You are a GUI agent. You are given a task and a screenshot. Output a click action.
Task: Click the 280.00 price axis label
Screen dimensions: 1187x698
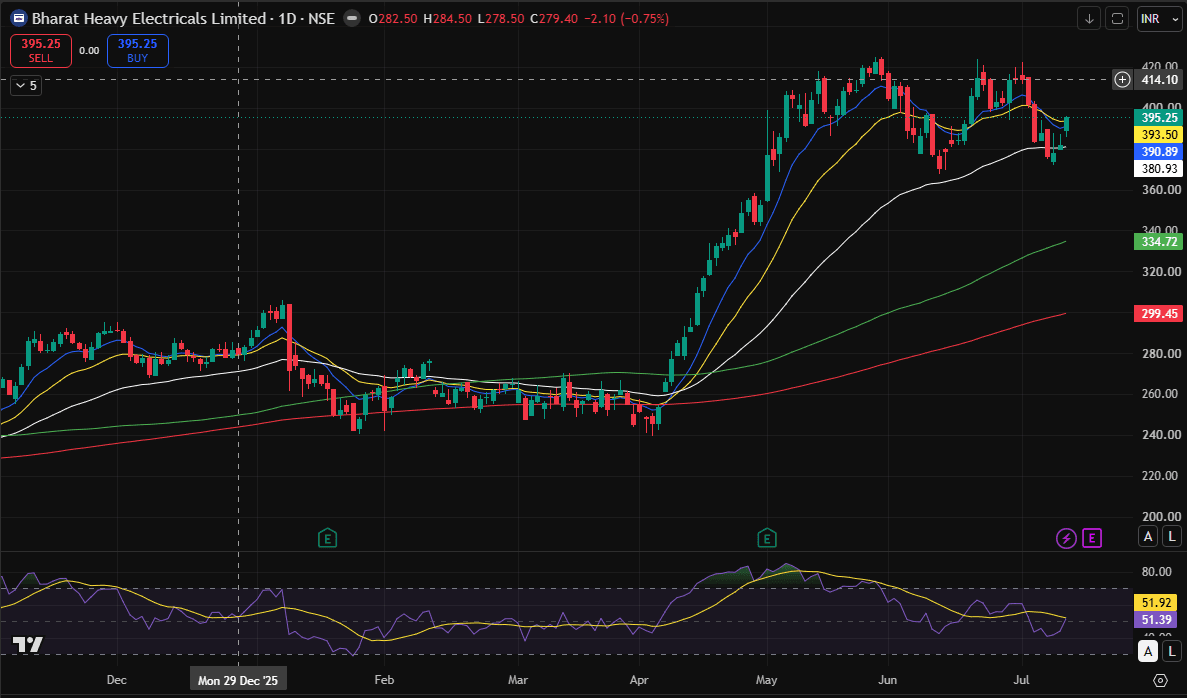click(1161, 353)
